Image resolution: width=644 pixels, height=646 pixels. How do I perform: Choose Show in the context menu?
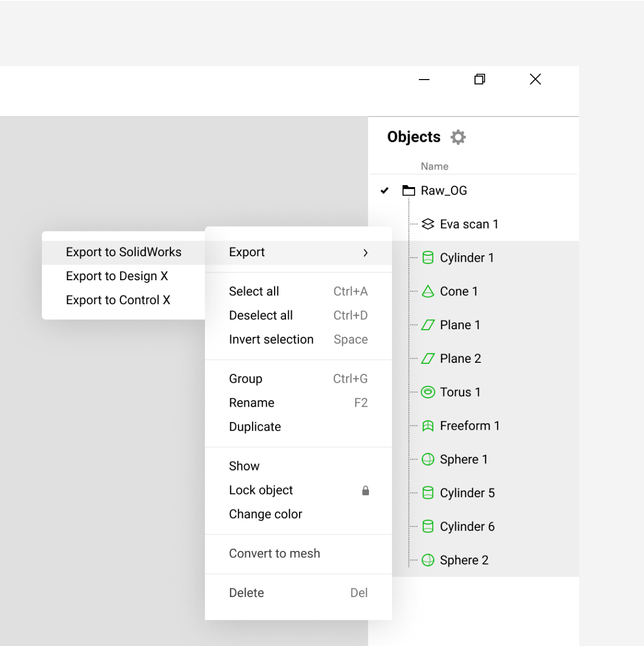244,466
